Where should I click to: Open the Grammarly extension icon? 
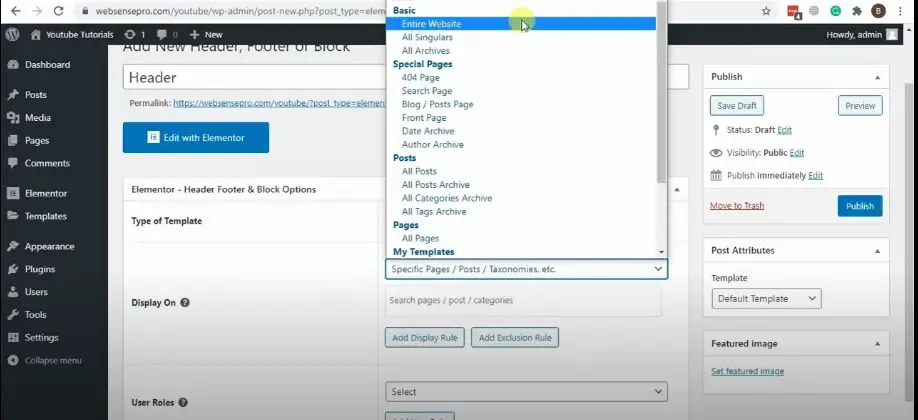click(836, 11)
